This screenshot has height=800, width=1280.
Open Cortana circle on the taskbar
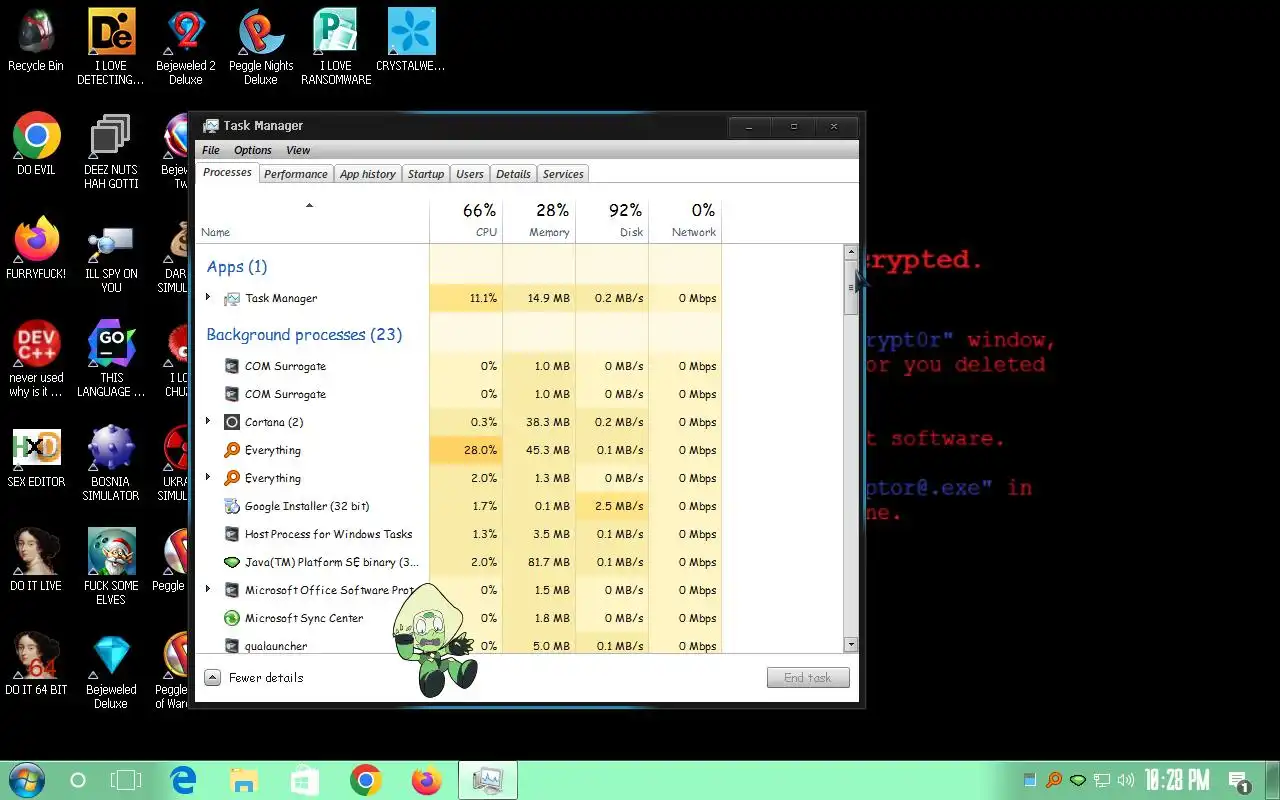point(78,780)
